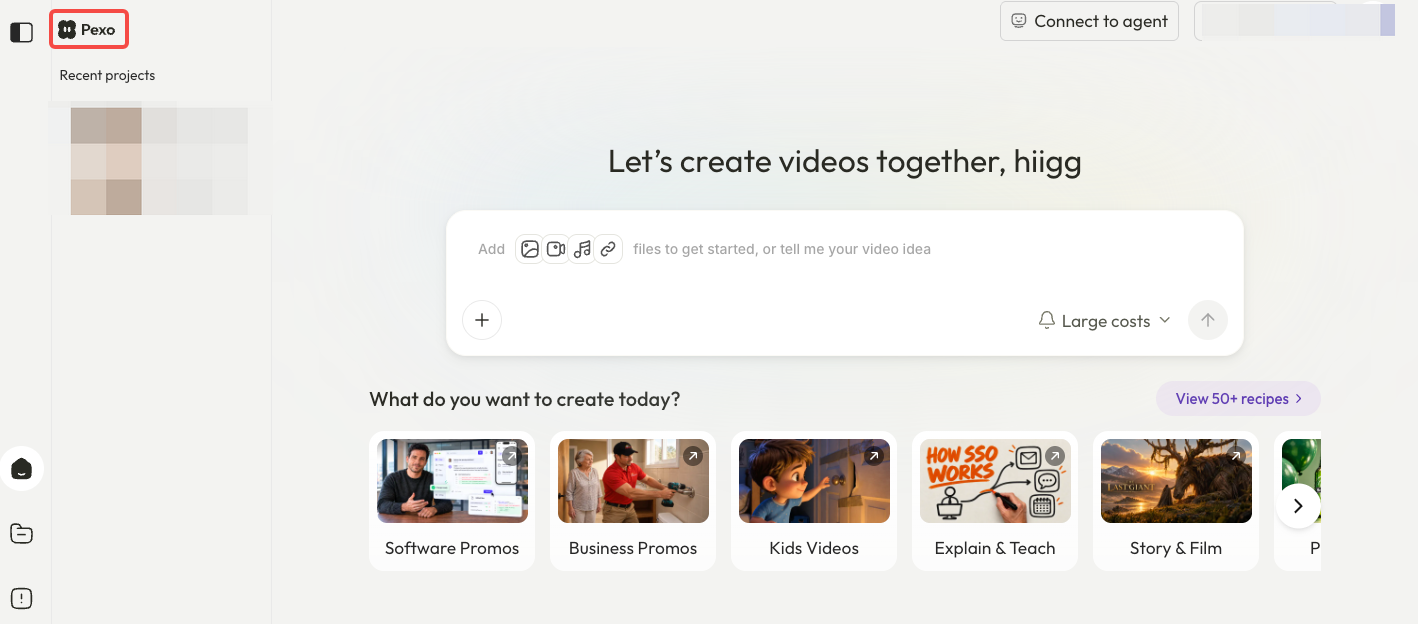Click the video idea input field
The image size is (1418, 624).
click(x=845, y=249)
